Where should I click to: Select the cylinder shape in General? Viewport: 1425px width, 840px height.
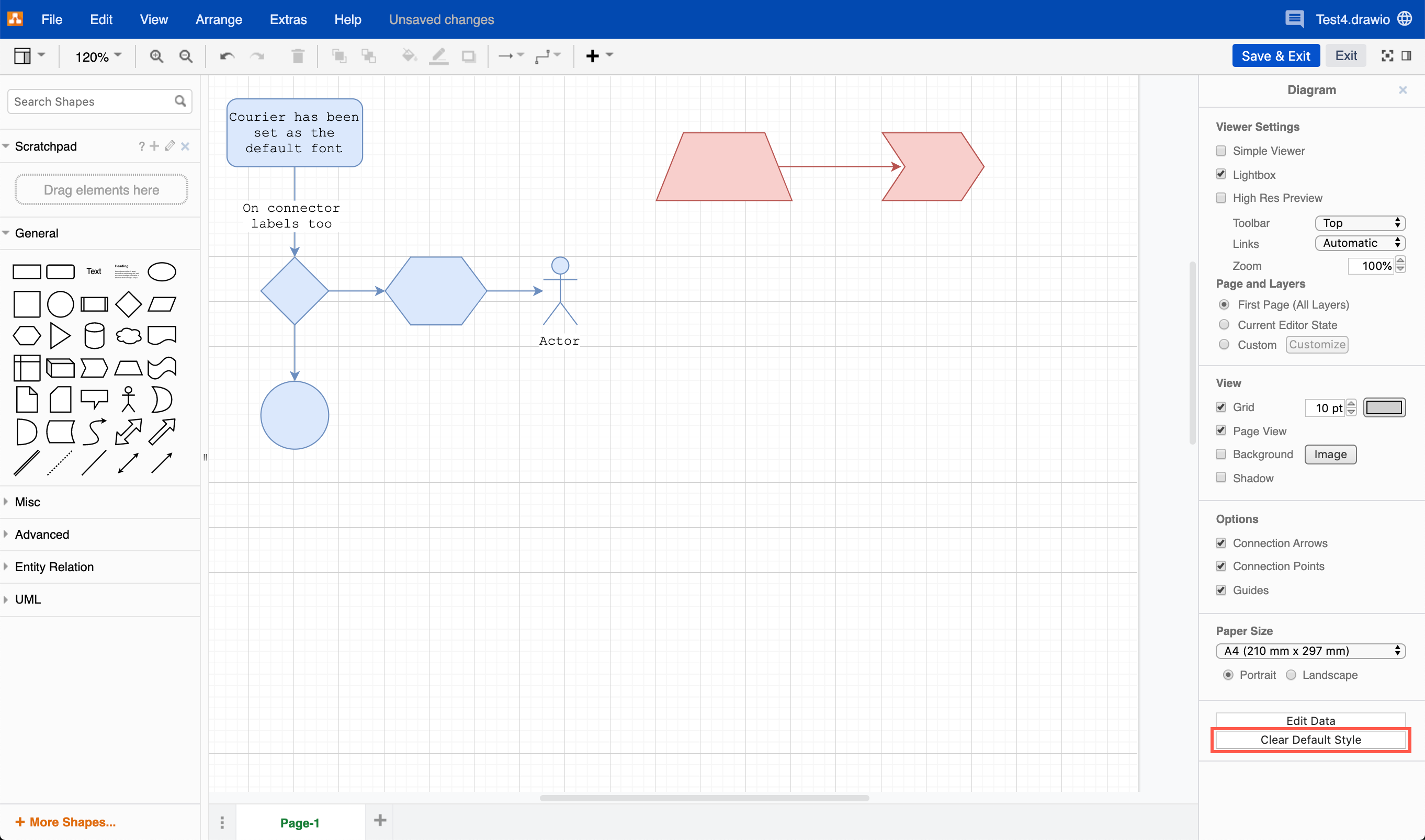pyautogui.click(x=94, y=336)
